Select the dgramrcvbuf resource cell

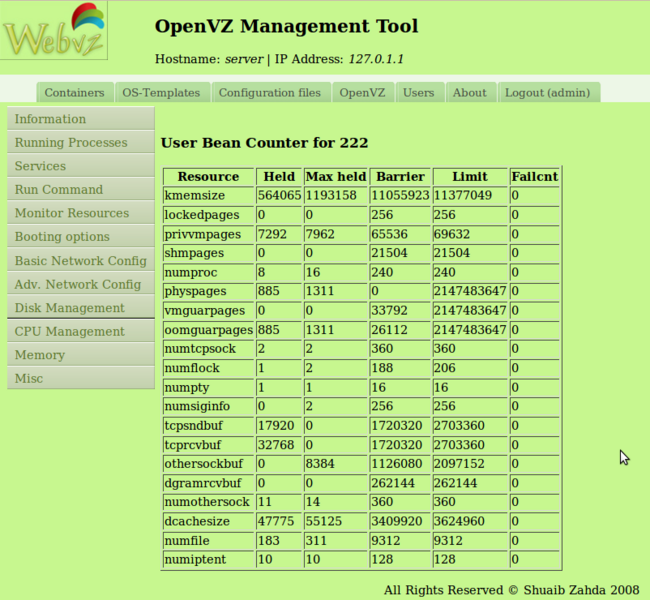209,483
